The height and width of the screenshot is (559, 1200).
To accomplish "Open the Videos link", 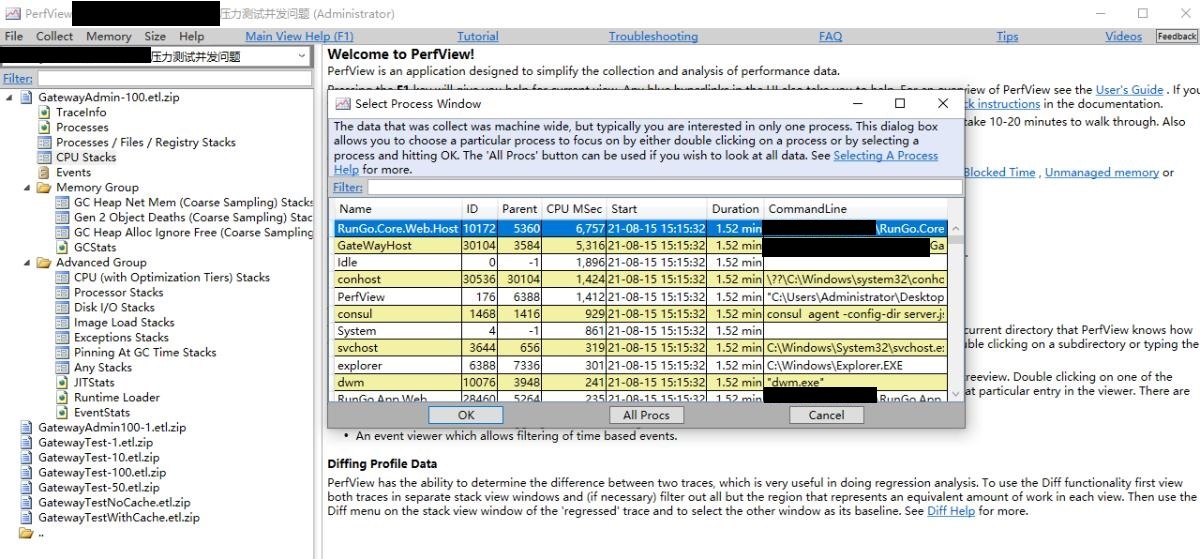I will tap(1123, 36).
